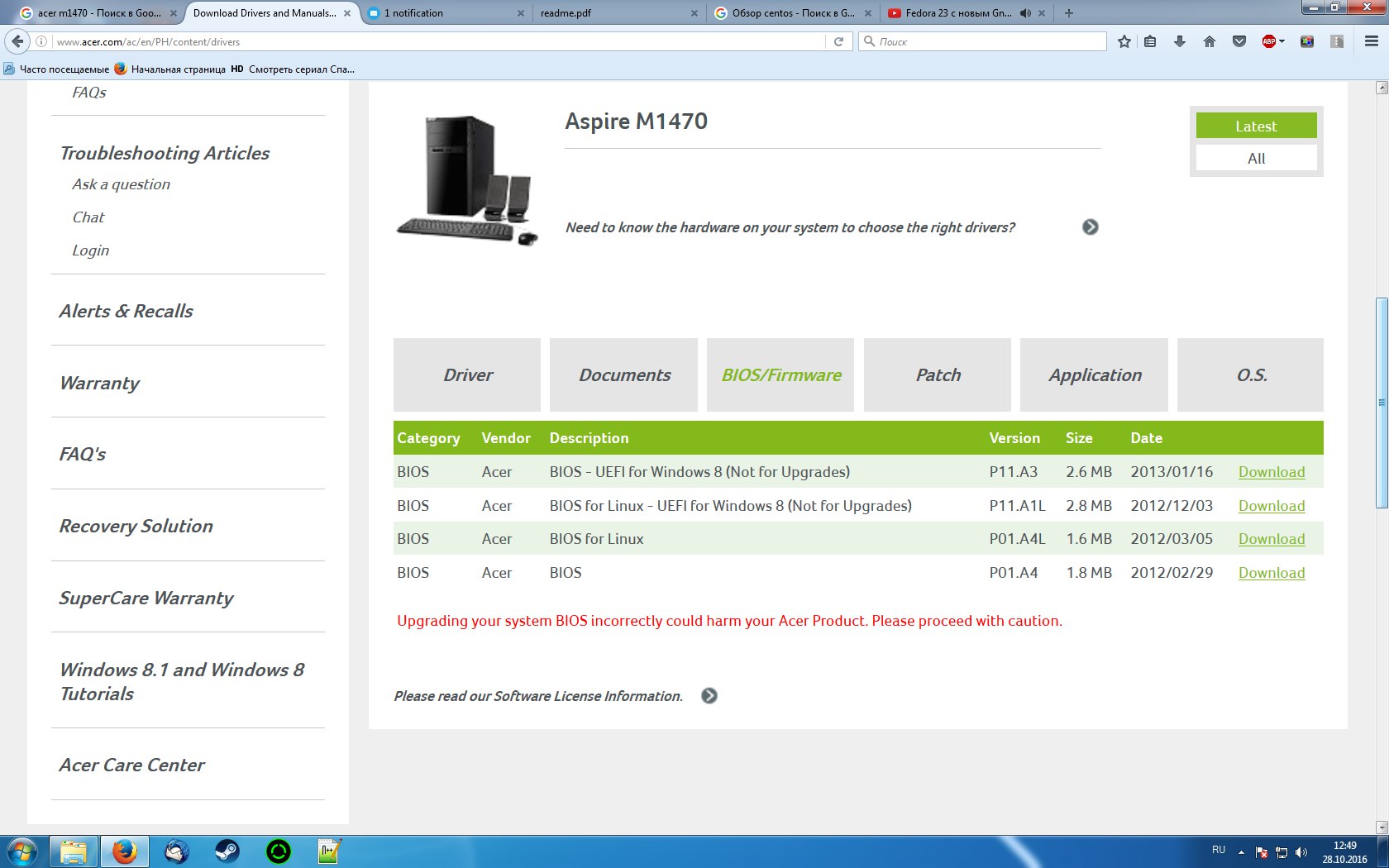
Task: Open Chat from the sidebar
Action: (x=88, y=217)
